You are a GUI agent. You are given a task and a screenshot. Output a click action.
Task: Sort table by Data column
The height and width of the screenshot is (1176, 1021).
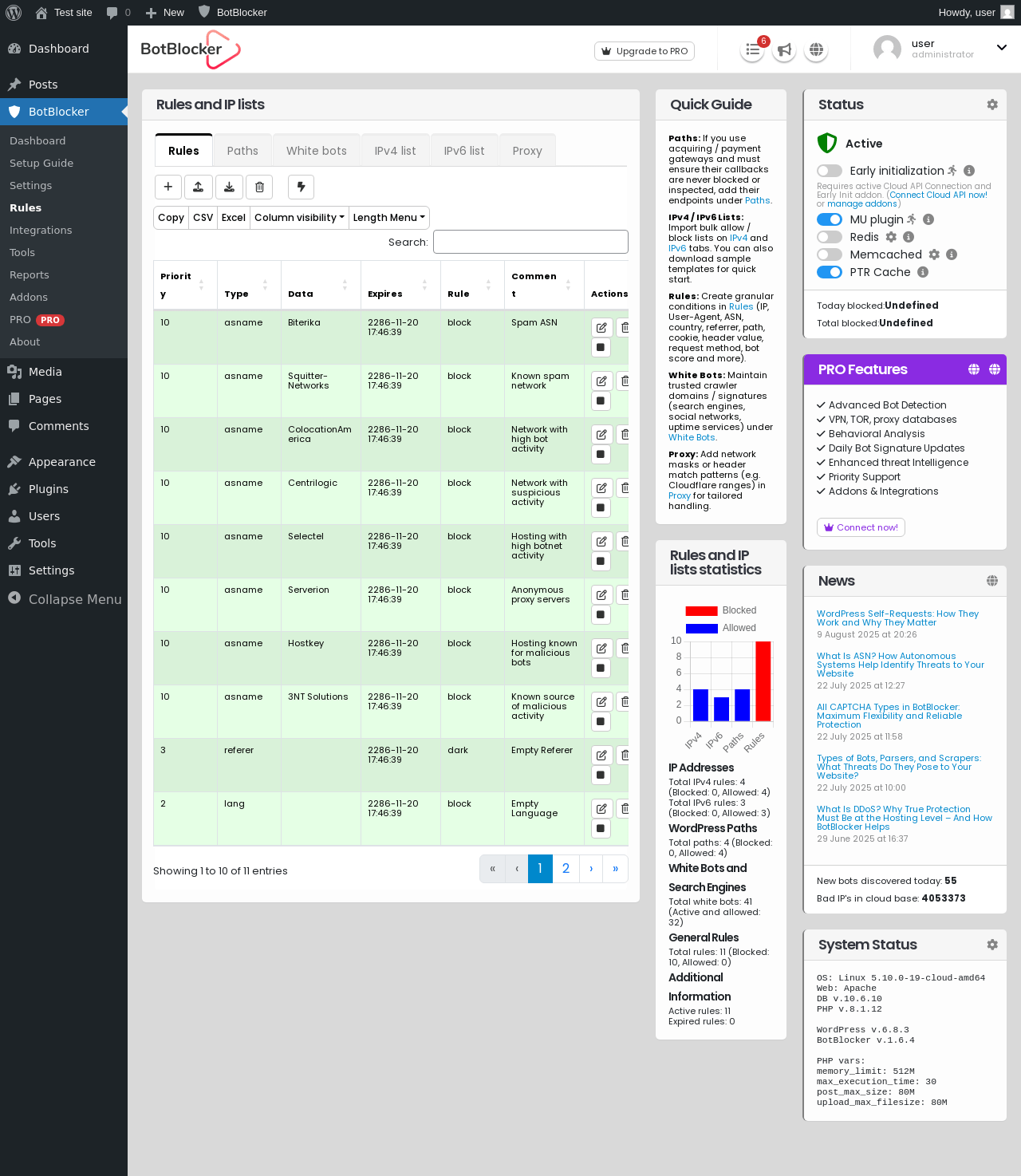point(321,285)
